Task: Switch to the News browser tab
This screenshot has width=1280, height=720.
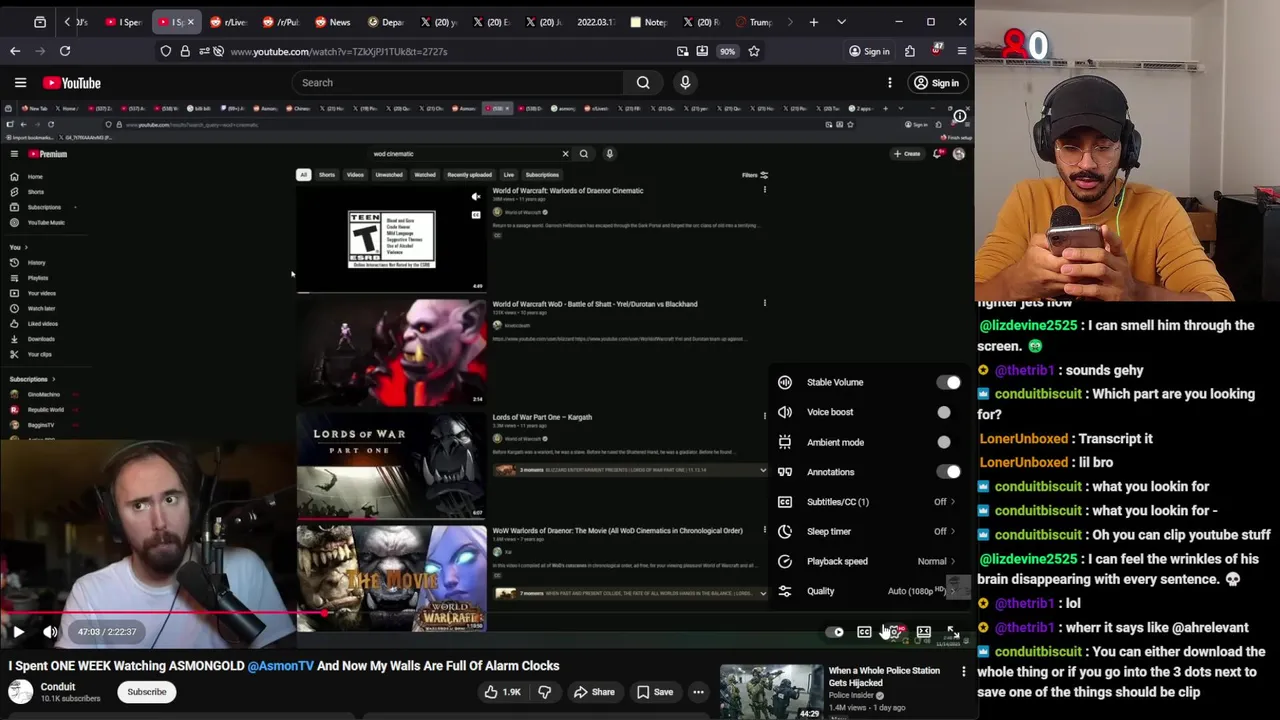Action: [333, 22]
